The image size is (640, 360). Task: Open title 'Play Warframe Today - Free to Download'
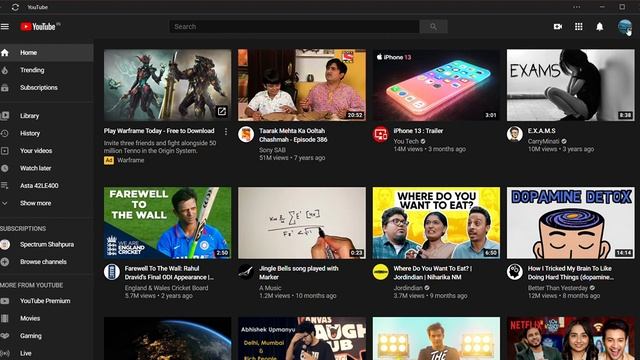click(x=159, y=131)
